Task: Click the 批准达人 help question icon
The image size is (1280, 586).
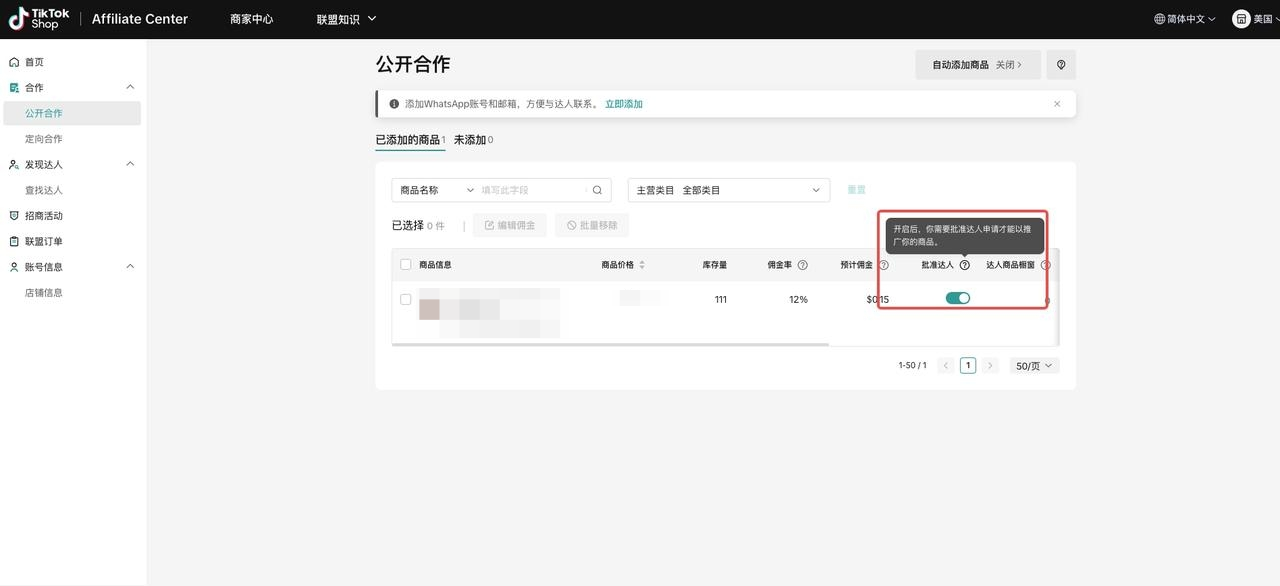Action: point(964,265)
